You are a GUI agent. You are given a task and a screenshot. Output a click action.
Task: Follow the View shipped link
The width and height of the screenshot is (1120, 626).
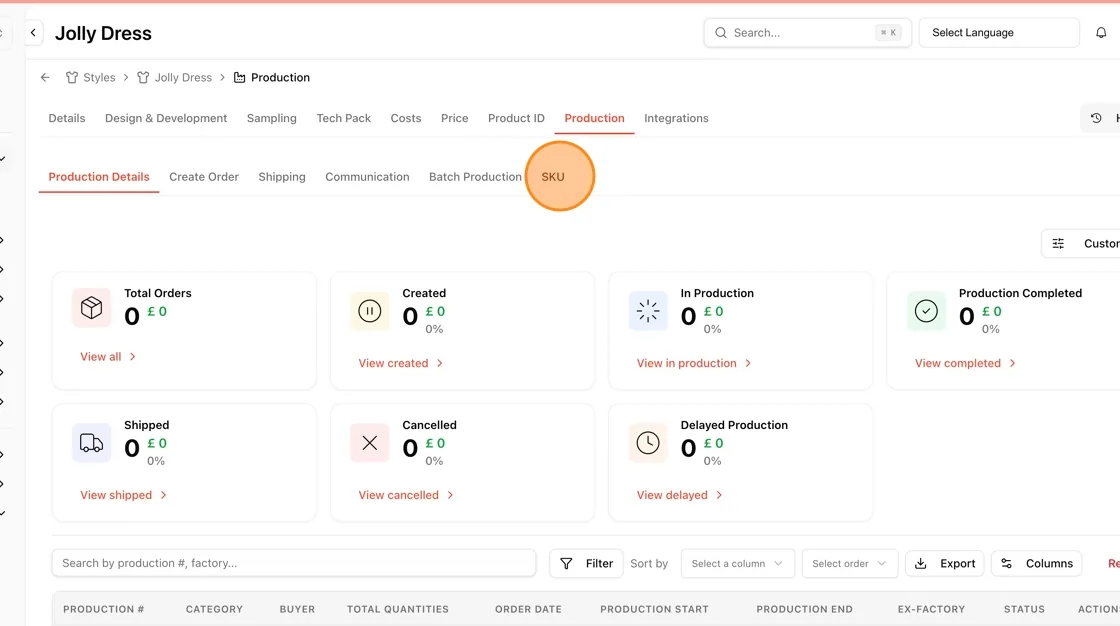[123, 495]
